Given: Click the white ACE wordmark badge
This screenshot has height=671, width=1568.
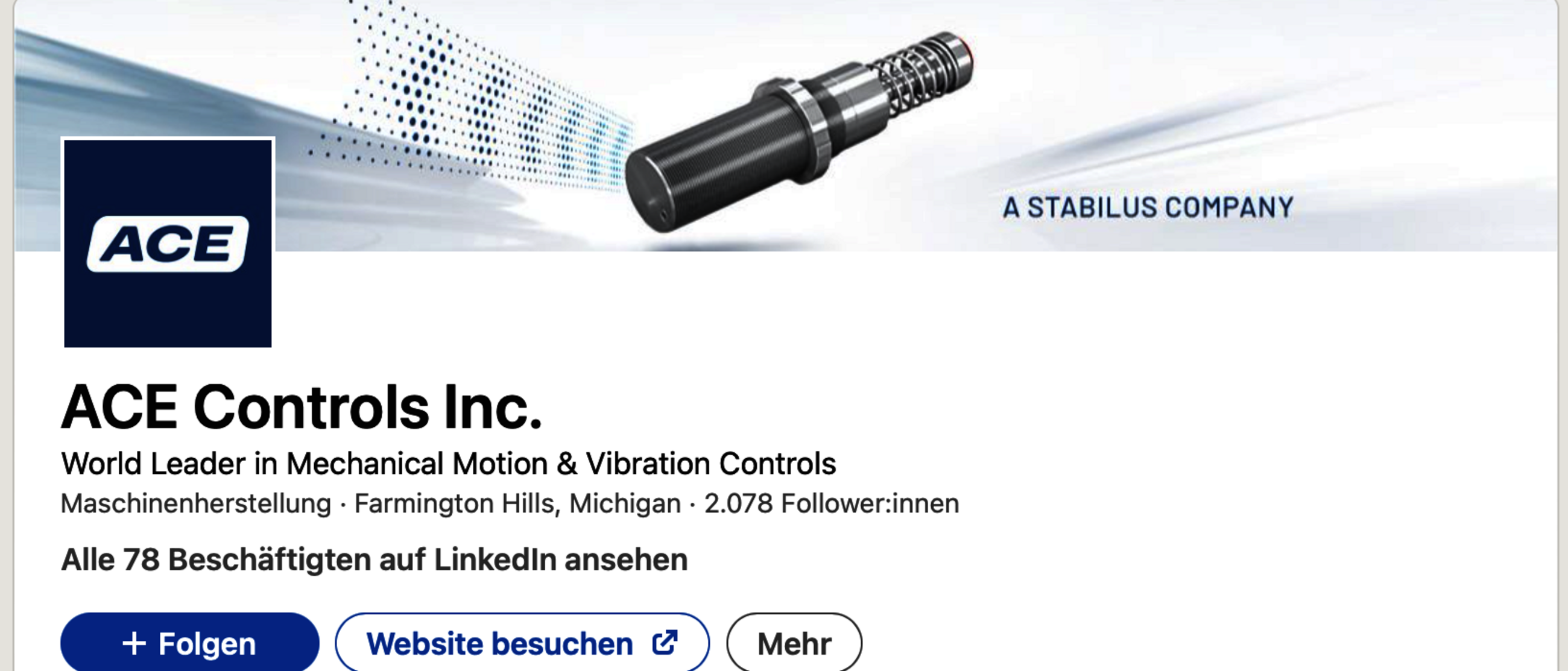Looking at the screenshot, I should 168,244.
